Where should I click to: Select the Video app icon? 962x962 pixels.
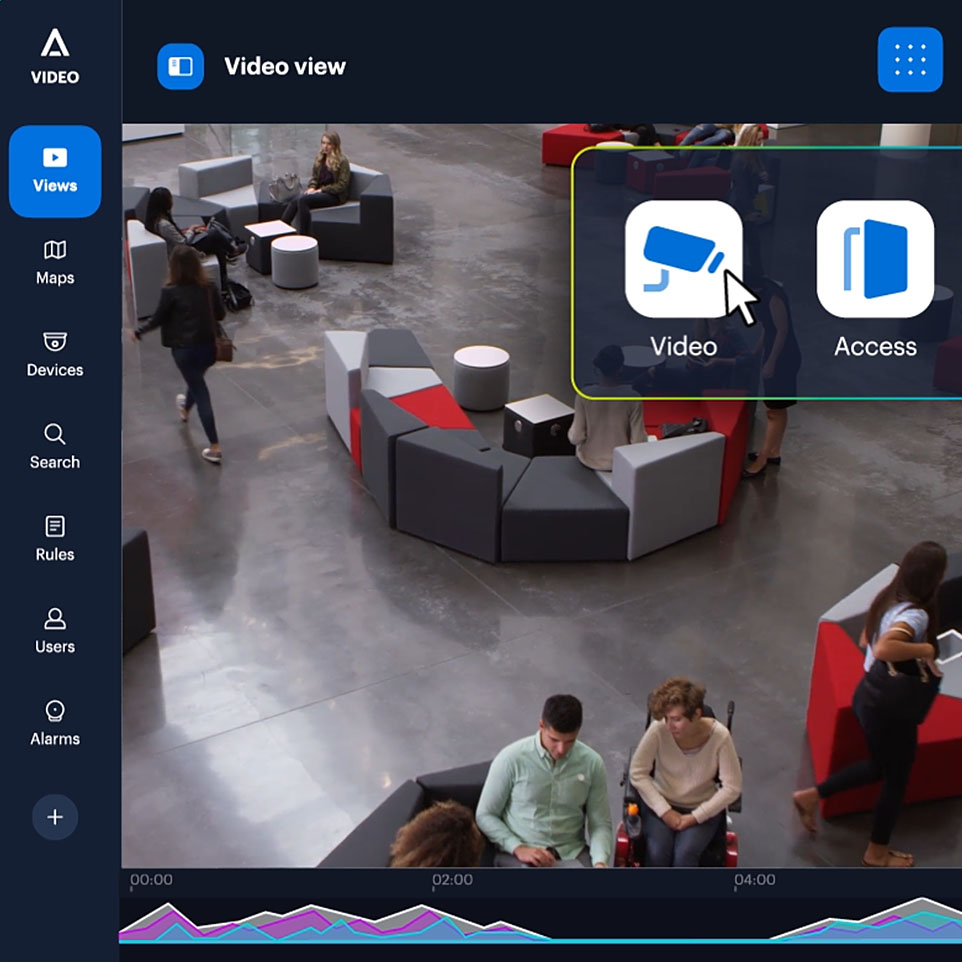click(683, 259)
